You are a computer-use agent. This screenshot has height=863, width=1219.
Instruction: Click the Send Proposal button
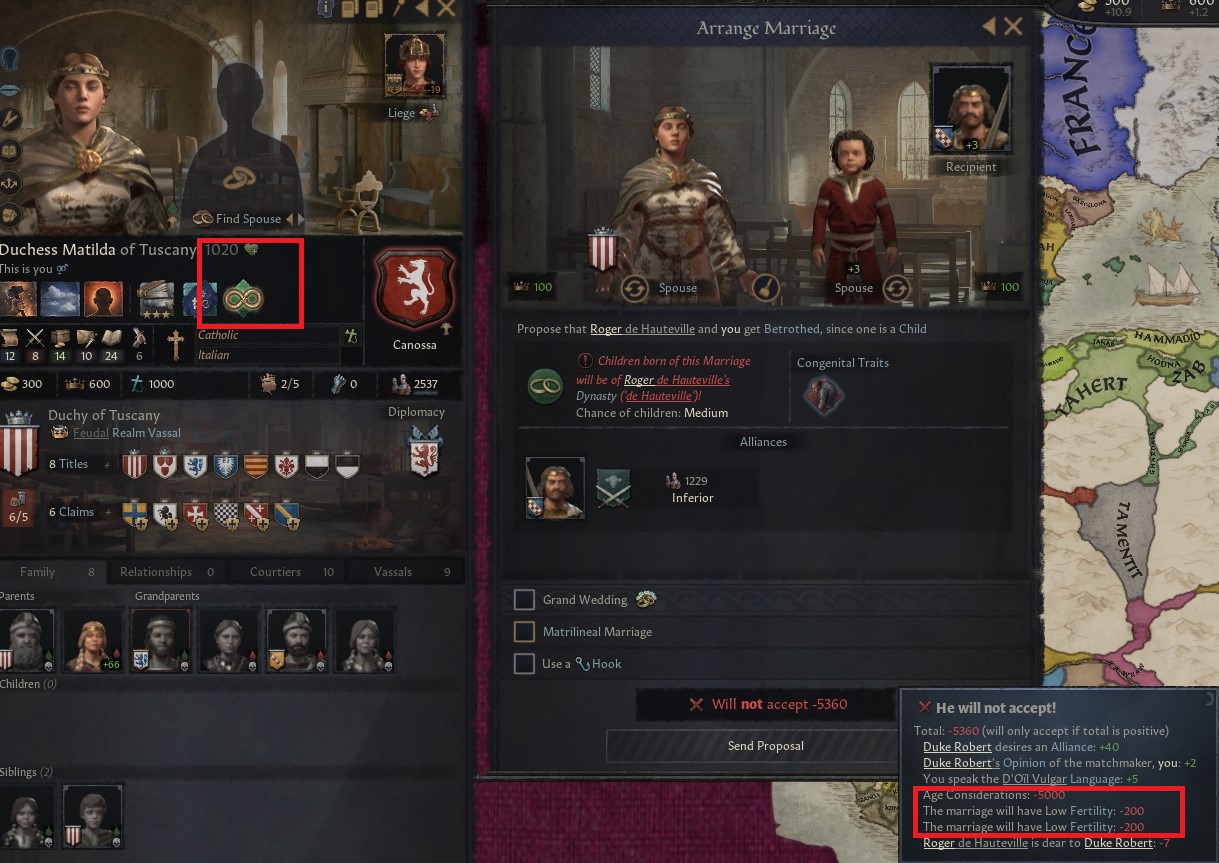pyautogui.click(x=766, y=745)
